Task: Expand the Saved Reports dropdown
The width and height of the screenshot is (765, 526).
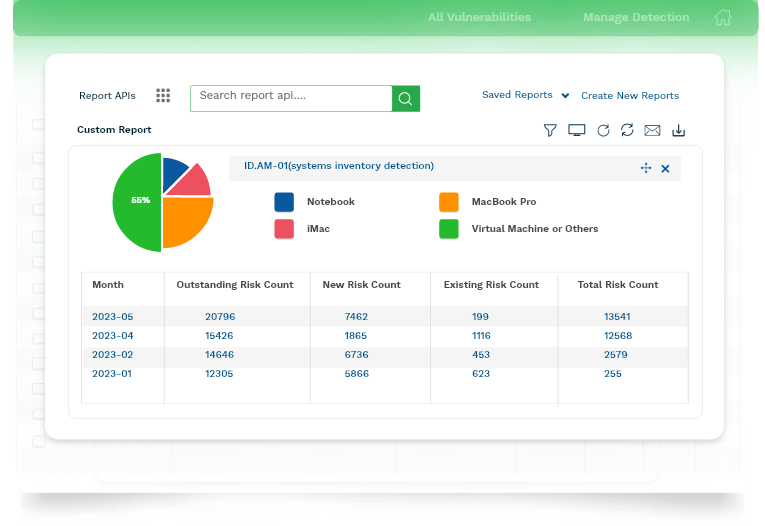Action: coord(525,95)
